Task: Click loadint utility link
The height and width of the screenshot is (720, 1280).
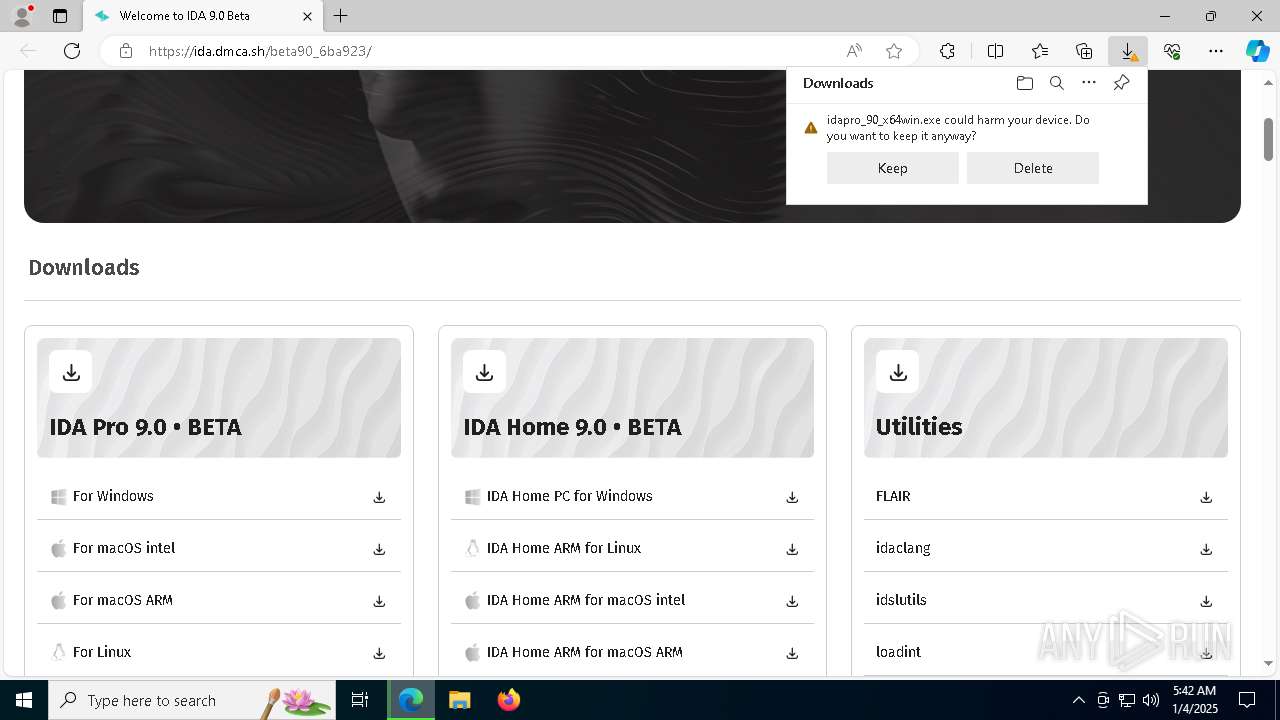Action: coord(898,652)
